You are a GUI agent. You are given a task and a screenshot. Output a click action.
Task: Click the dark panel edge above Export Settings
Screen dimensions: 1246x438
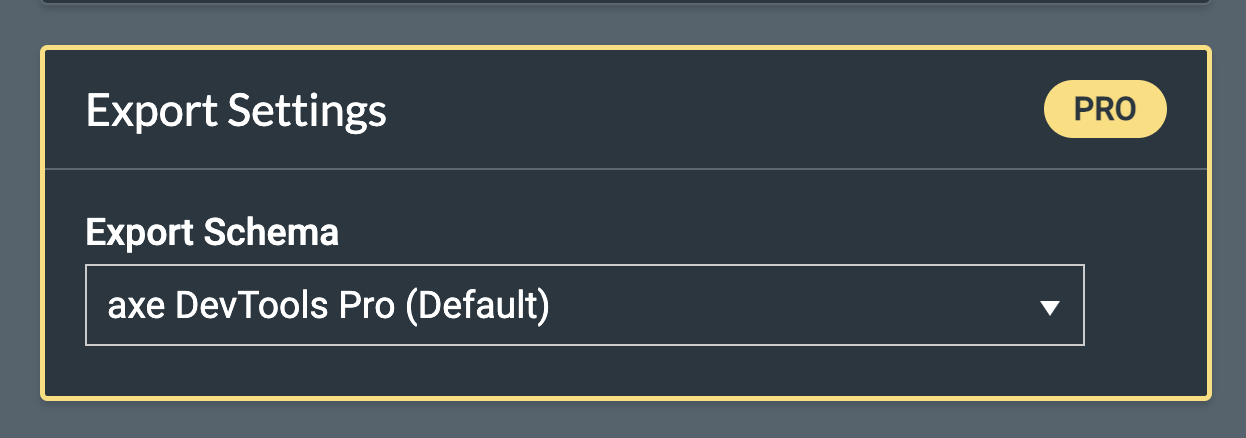tap(625, 2)
